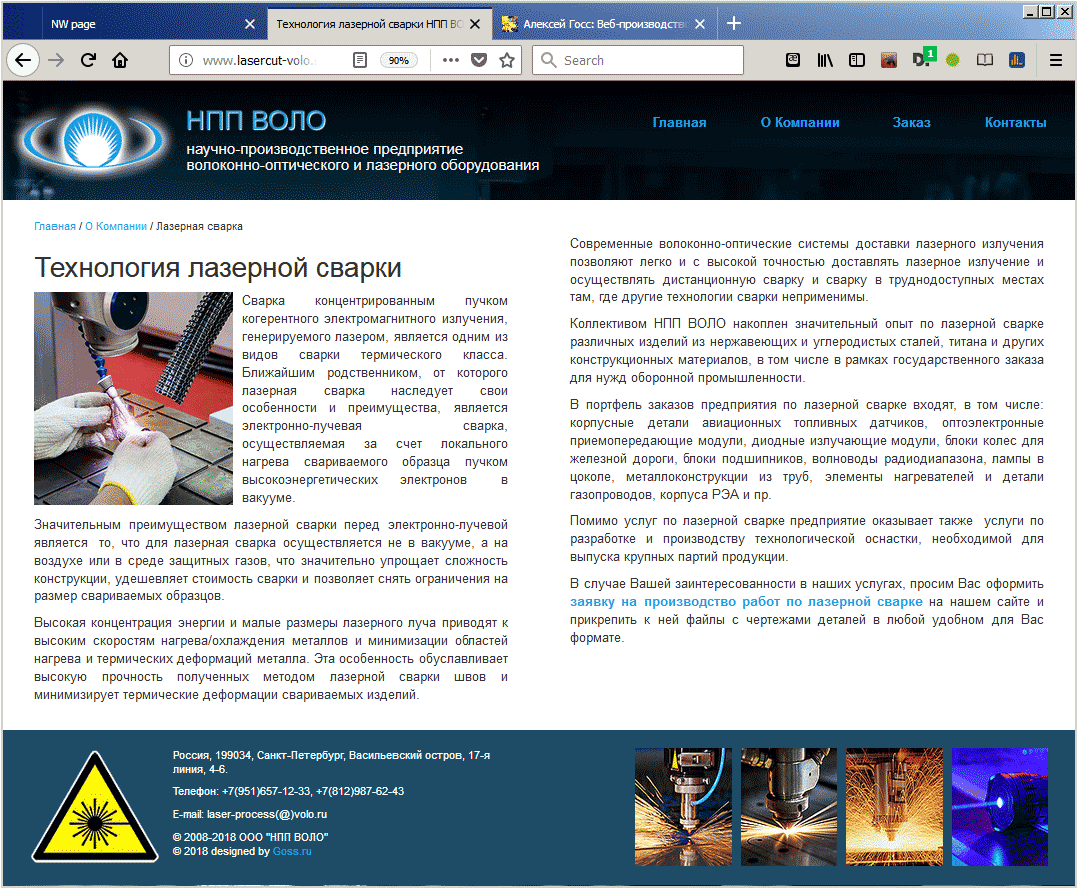Follow the Главная breadcrumb link
The width and height of the screenshot is (1077, 888).
[x=55, y=227]
